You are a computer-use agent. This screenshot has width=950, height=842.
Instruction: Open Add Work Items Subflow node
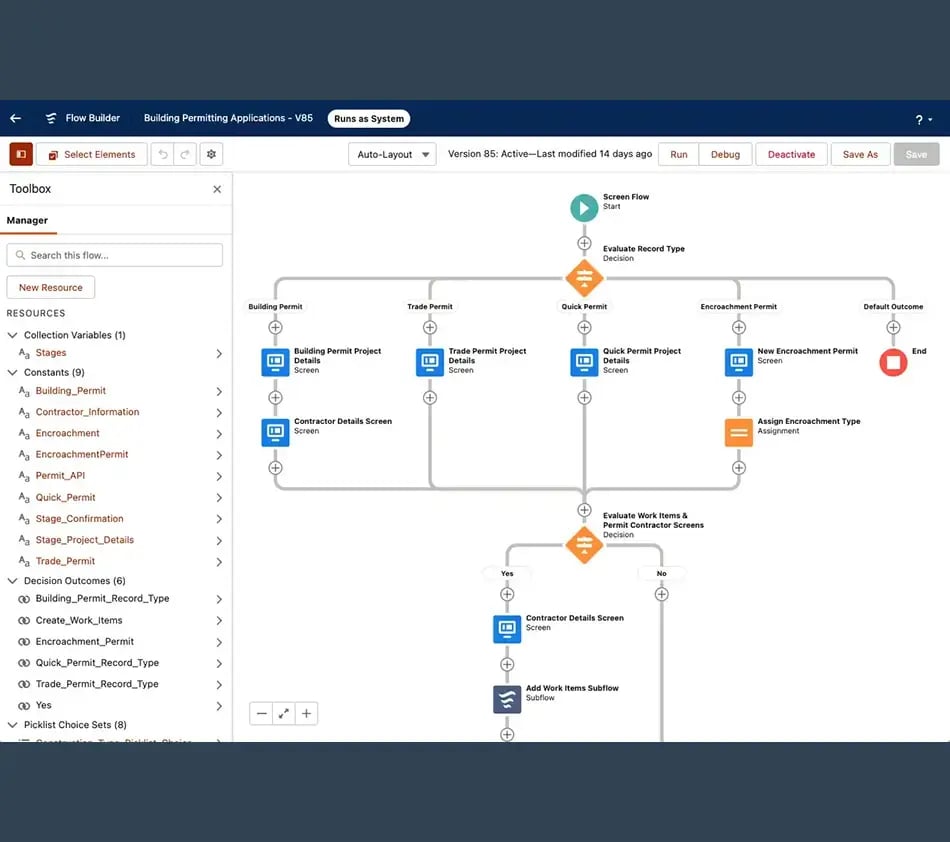pyautogui.click(x=507, y=700)
